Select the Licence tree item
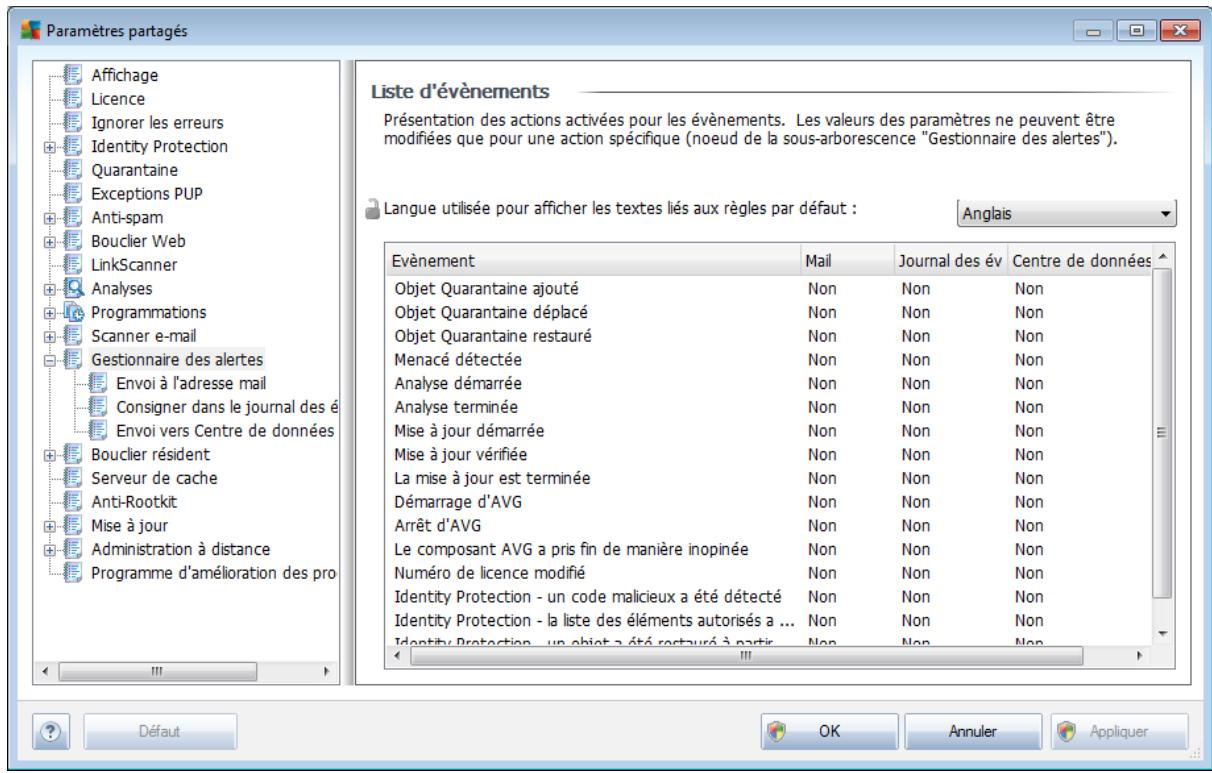This screenshot has height=773, width=1212. pyautogui.click(x=118, y=99)
